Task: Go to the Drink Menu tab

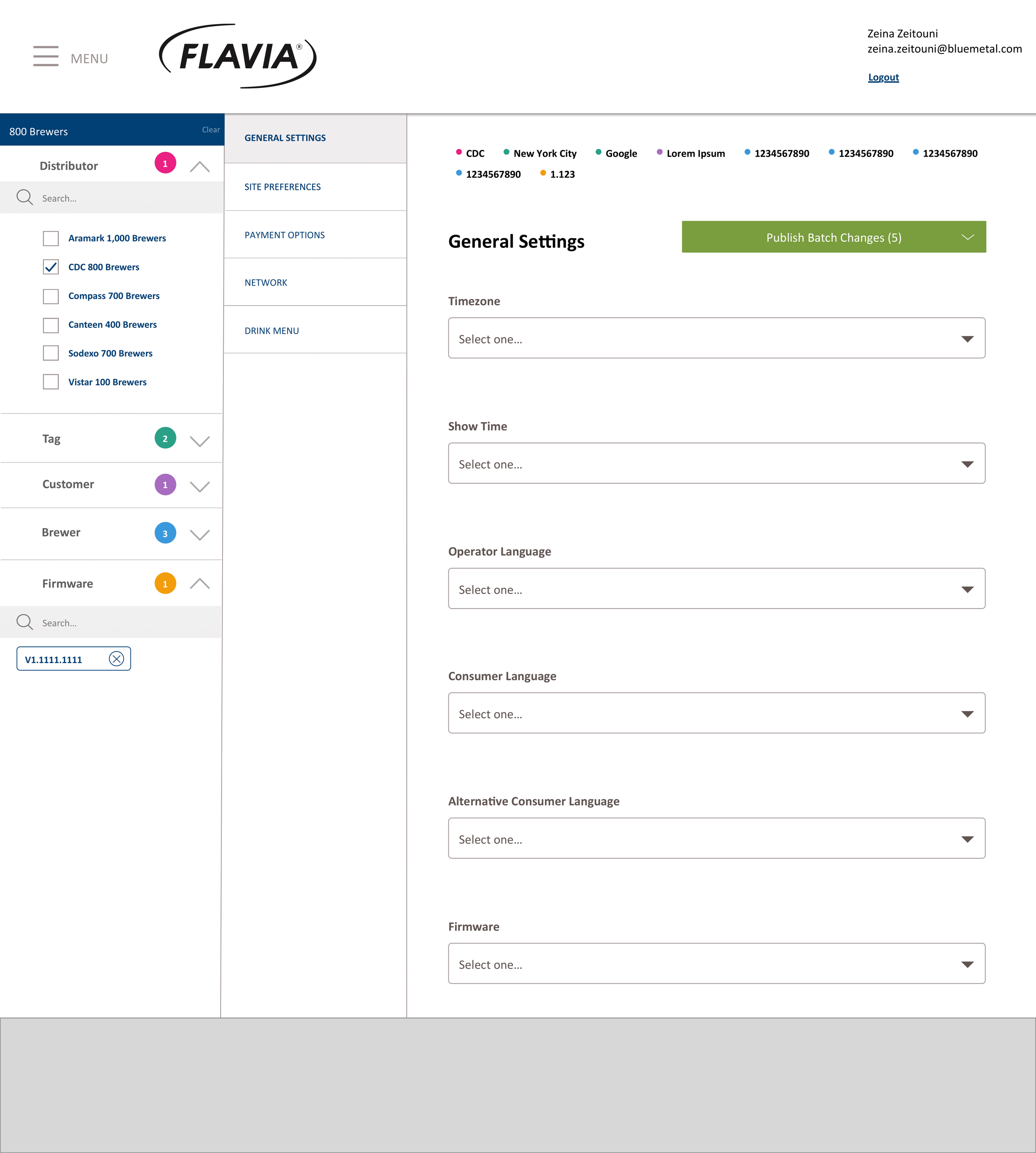Action: tap(271, 331)
